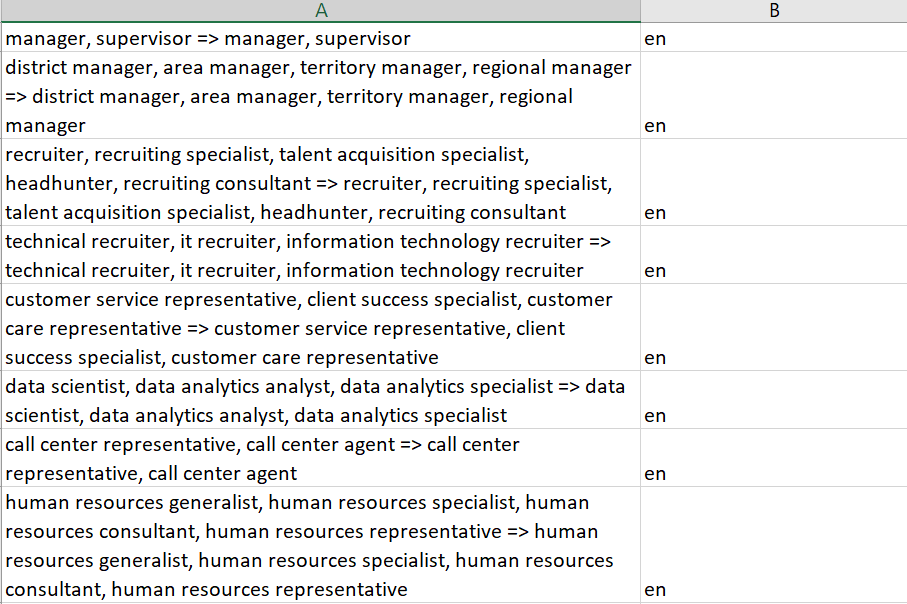Screen dimensions: 907x604
Task: Select 'en' cell beside customer service row
Action: tap(774, 327)
